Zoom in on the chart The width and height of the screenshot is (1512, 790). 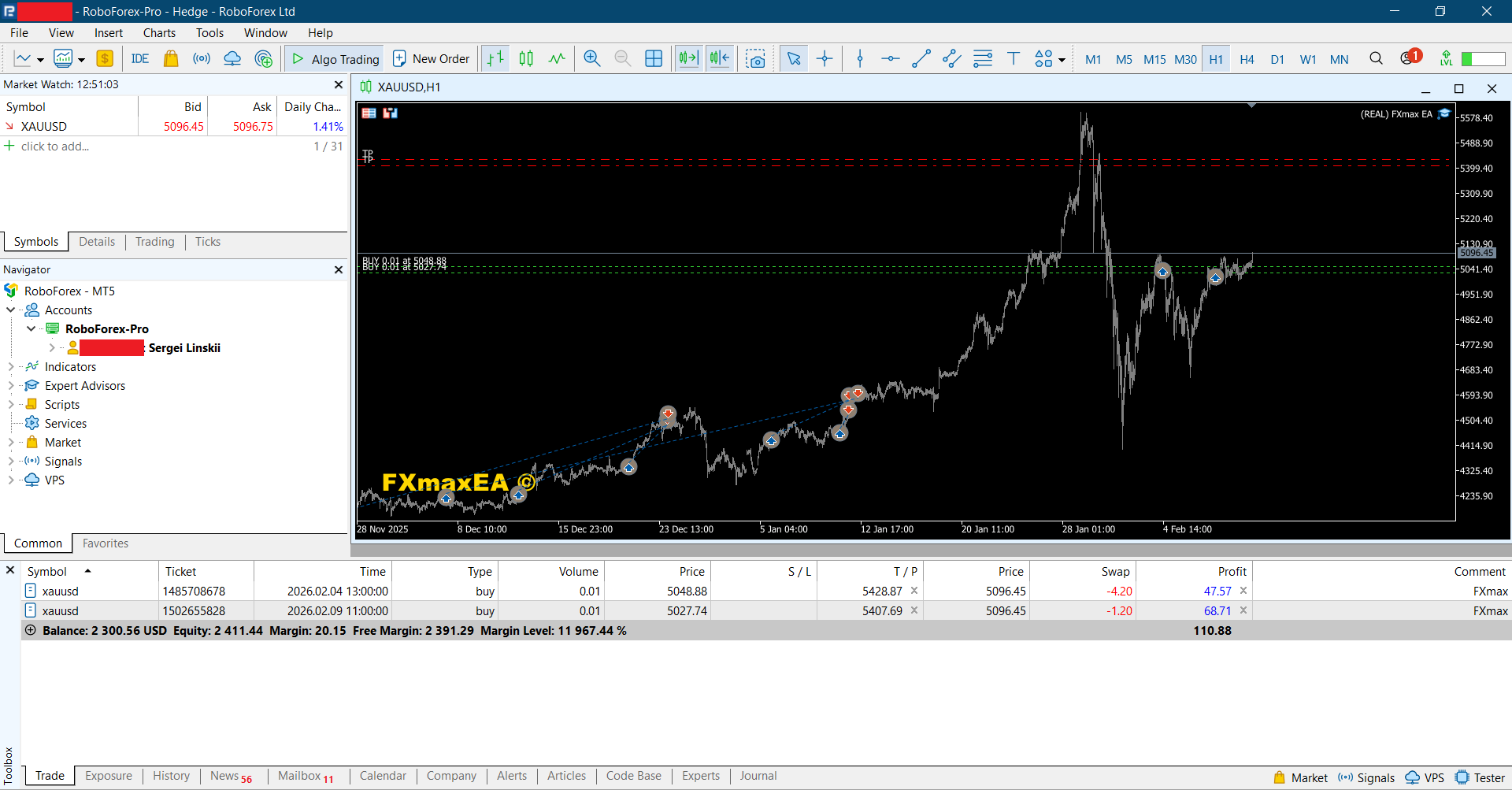click(592, 58)
